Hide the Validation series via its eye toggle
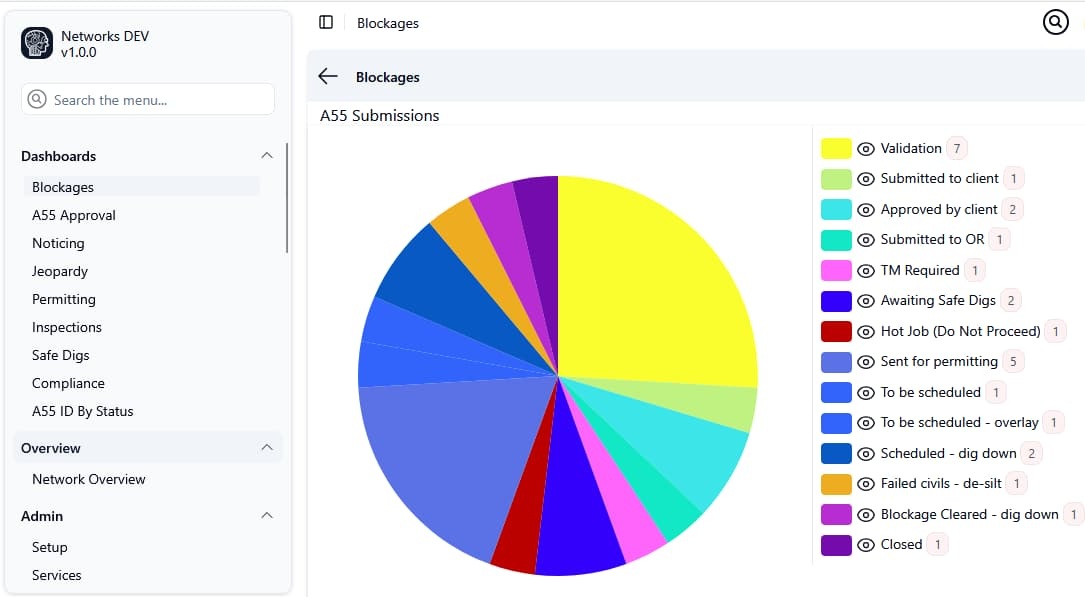1085x597 pixels. click(866, 147)
